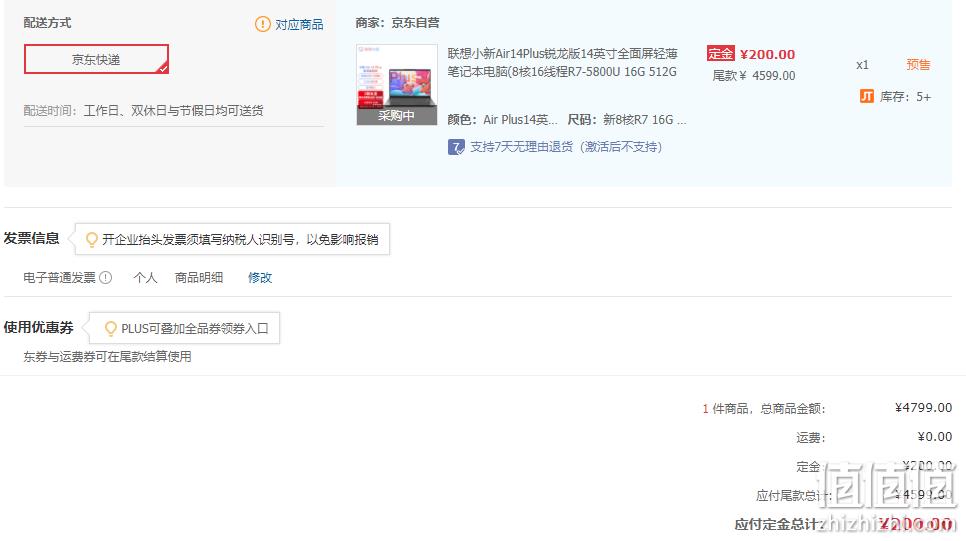Click the 预售 presale label

[x=918, y=65]
